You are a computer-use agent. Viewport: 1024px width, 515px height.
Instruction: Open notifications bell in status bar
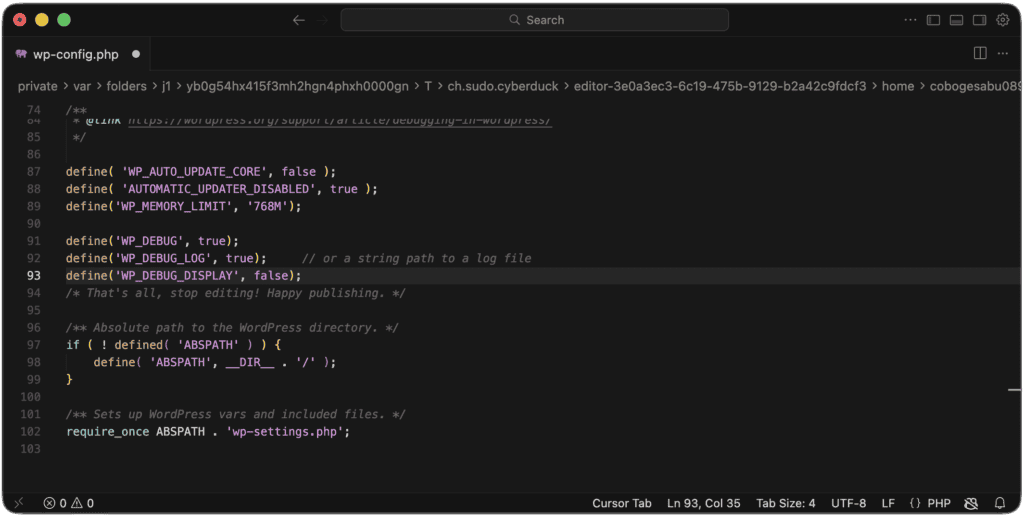1001,503
